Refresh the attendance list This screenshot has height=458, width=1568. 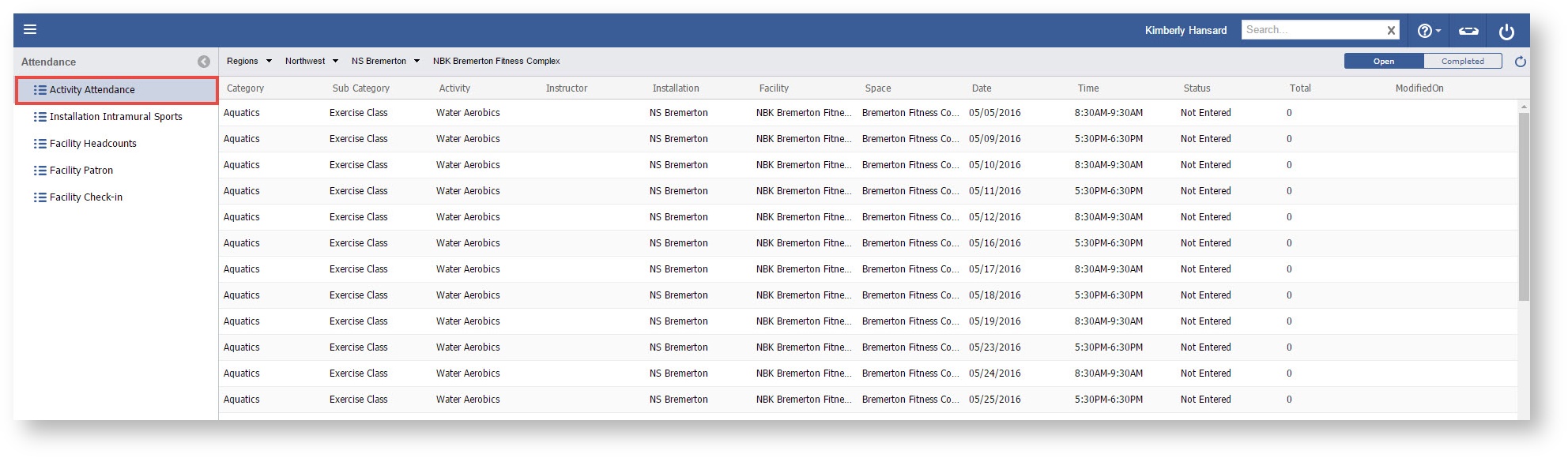[1520, 62]
